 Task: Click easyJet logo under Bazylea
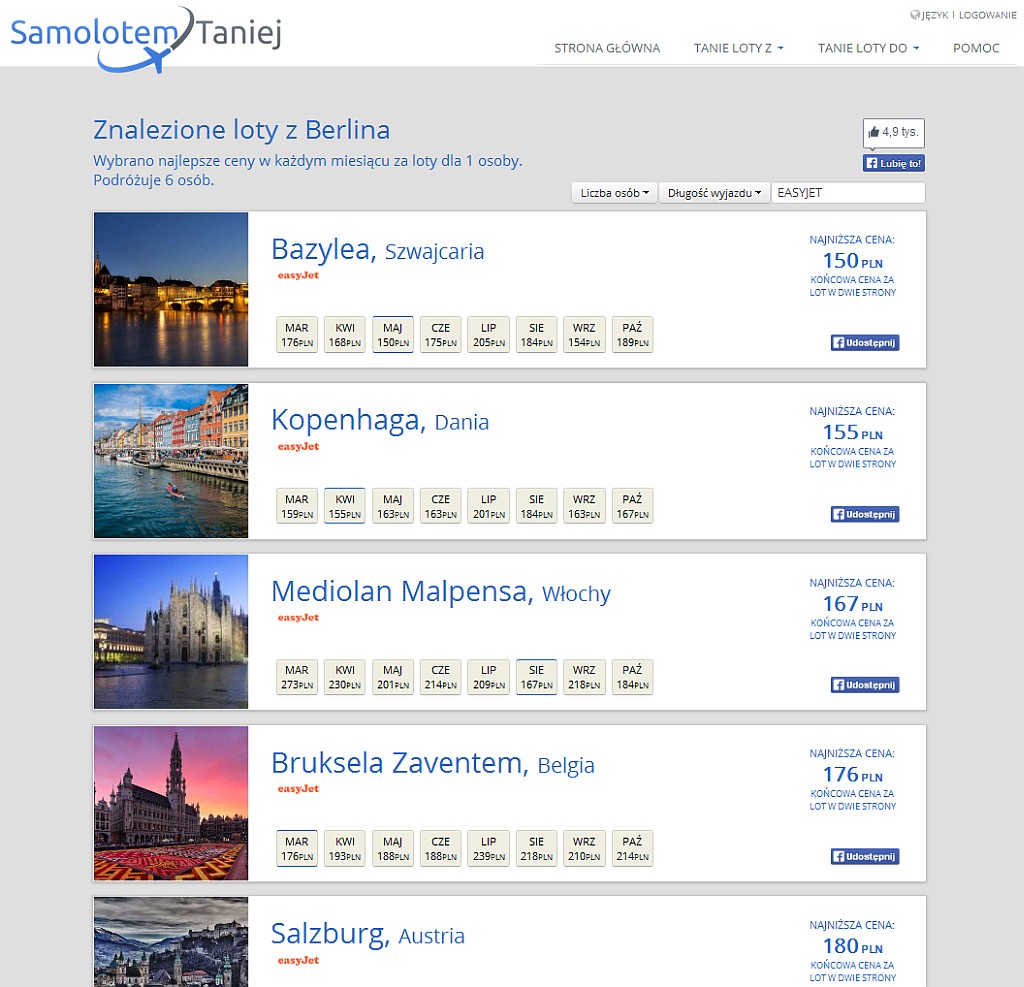298,275
